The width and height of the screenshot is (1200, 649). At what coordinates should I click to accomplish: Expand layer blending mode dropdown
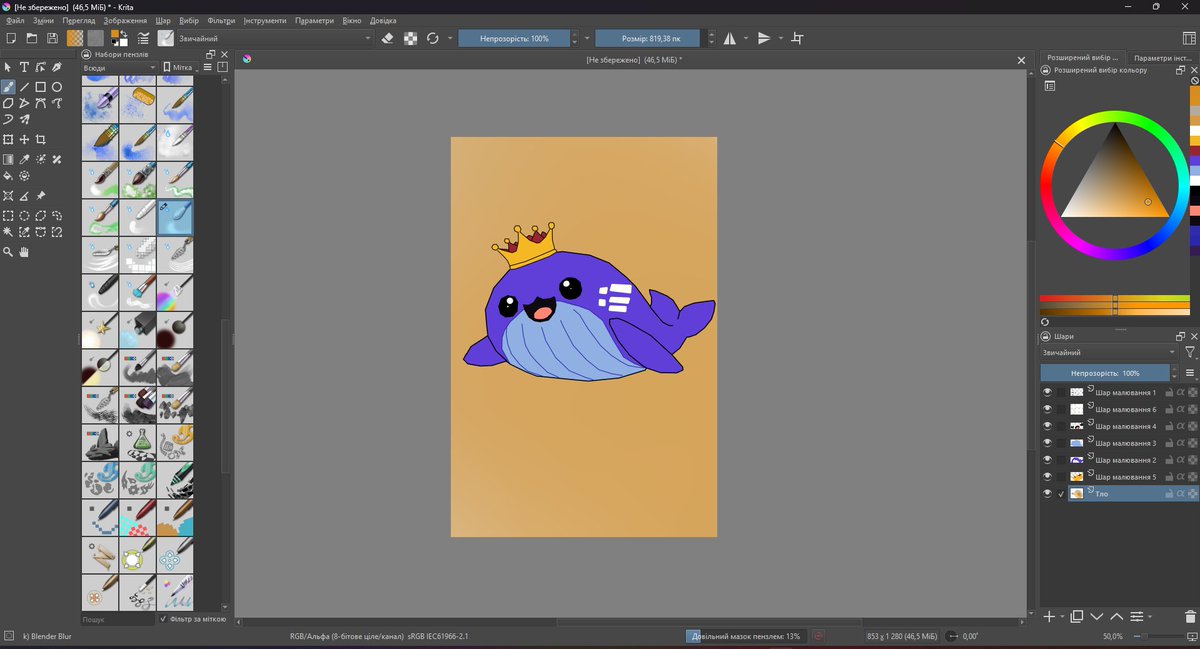(x=1110, y=353)
